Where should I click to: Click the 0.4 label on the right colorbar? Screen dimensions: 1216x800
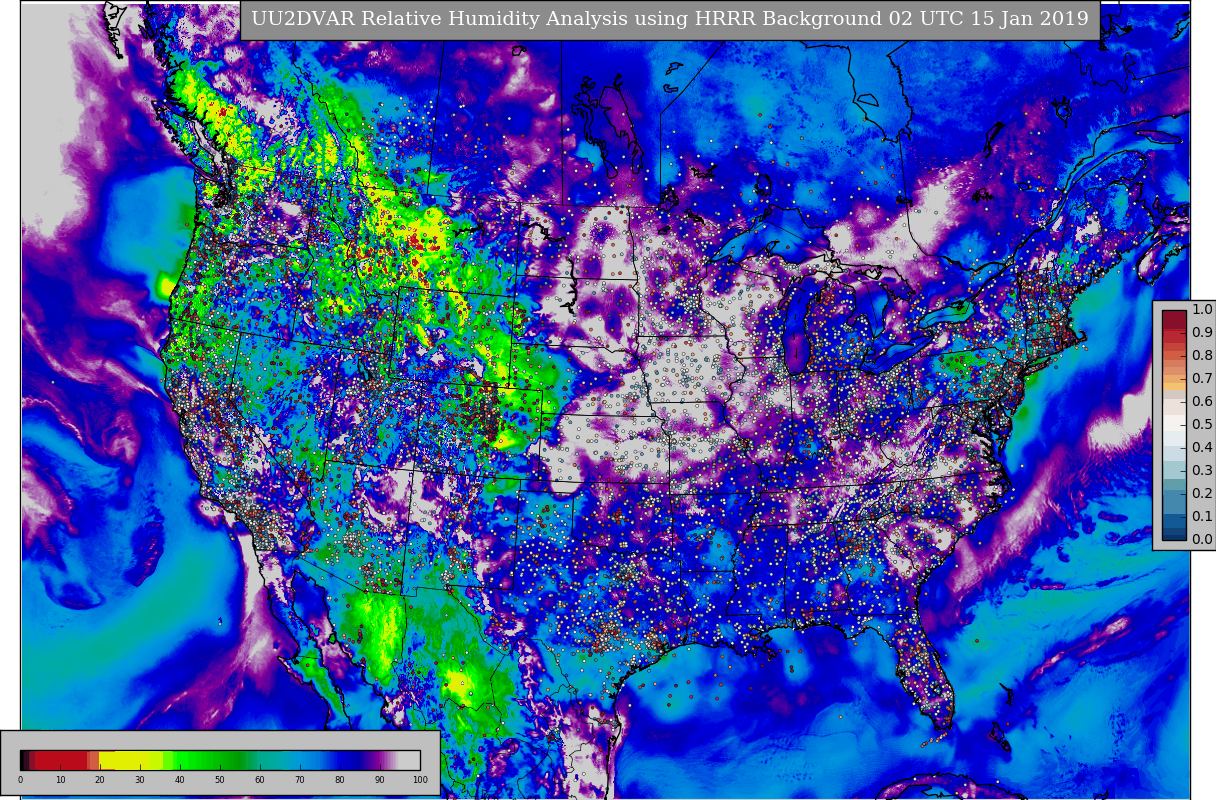(x=1202, y=448)
